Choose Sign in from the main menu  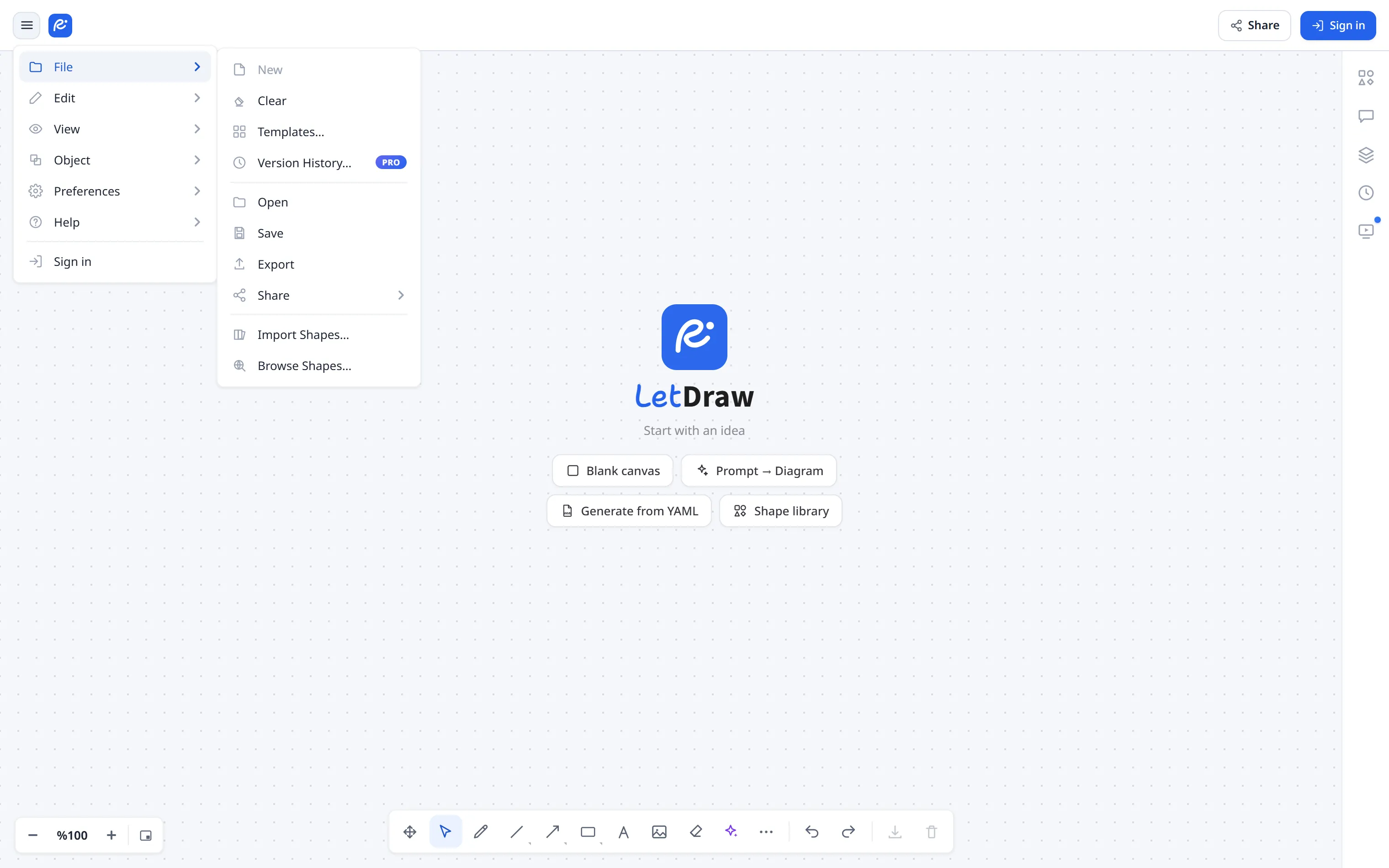(115, 262)
